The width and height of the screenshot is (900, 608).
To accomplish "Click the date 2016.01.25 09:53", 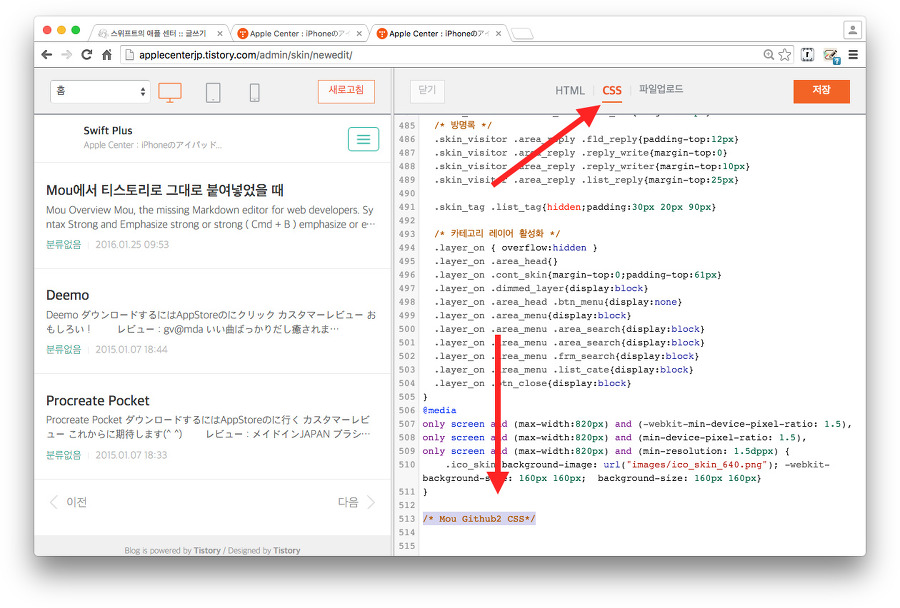I will tap(132, 245).
